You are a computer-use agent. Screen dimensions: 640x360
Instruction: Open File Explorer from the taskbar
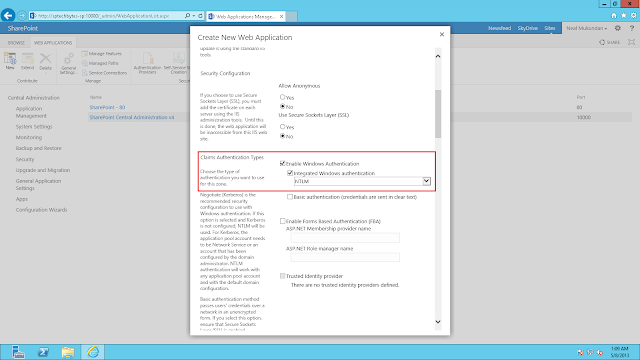point(68,352)
